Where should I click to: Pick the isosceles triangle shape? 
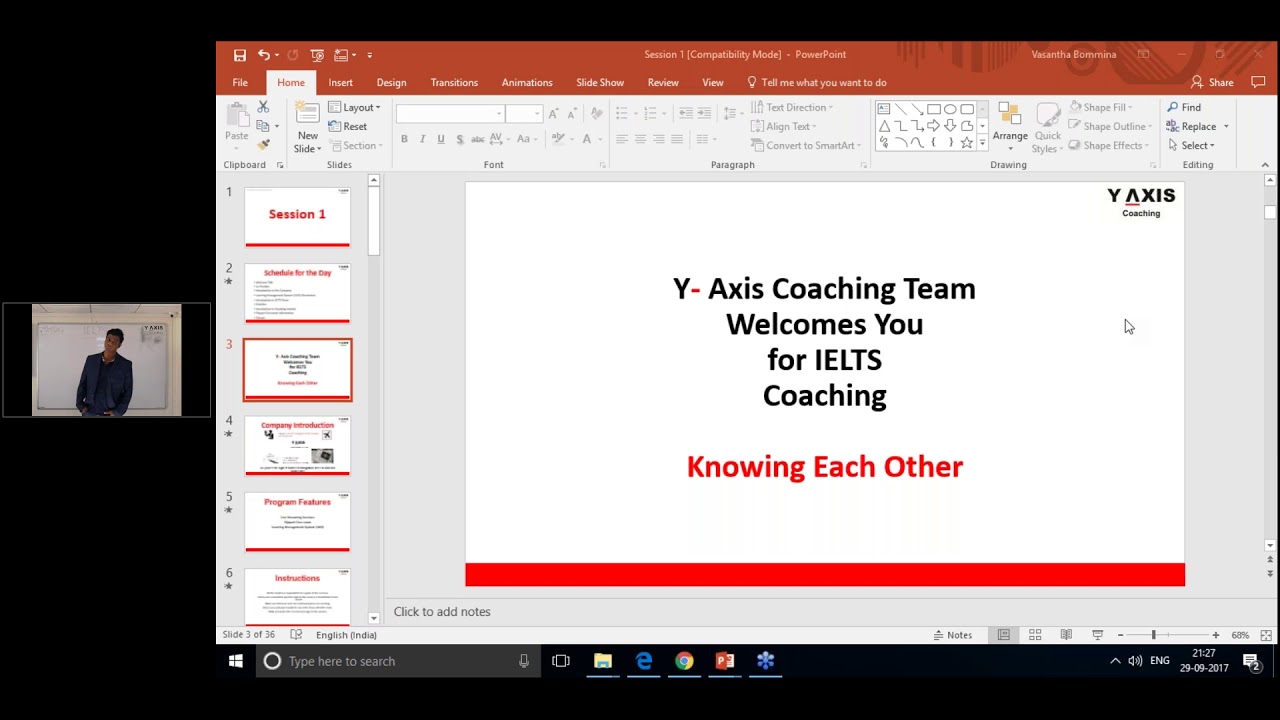click(884, 126)
